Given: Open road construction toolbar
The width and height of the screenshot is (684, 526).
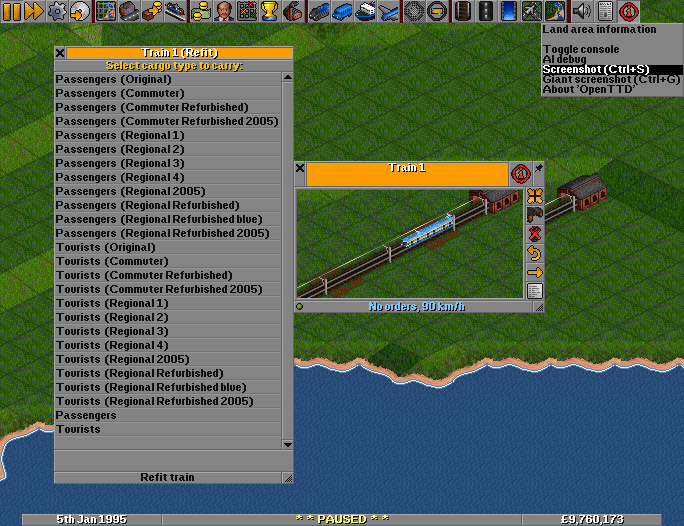Looking at the screenshot, I should pyautogui.click(x=486, y=11).
